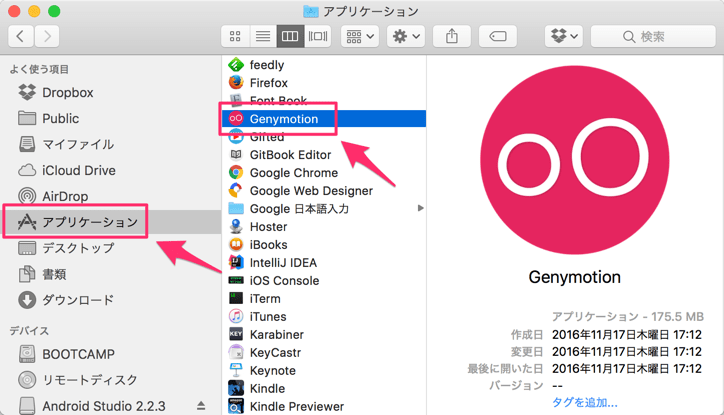Click the Share toolbar button
The height and width of the screenshot is (415, 724).
point(452,36)
